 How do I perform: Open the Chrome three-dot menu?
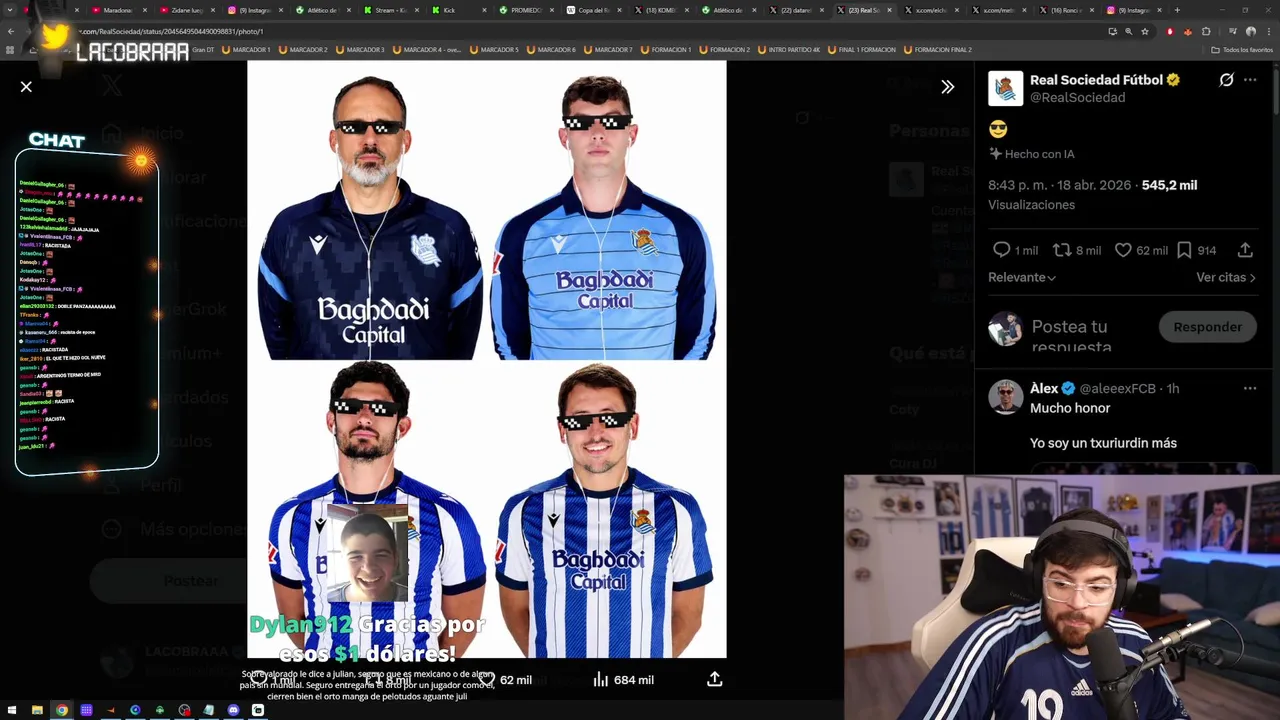[1268, 31]
